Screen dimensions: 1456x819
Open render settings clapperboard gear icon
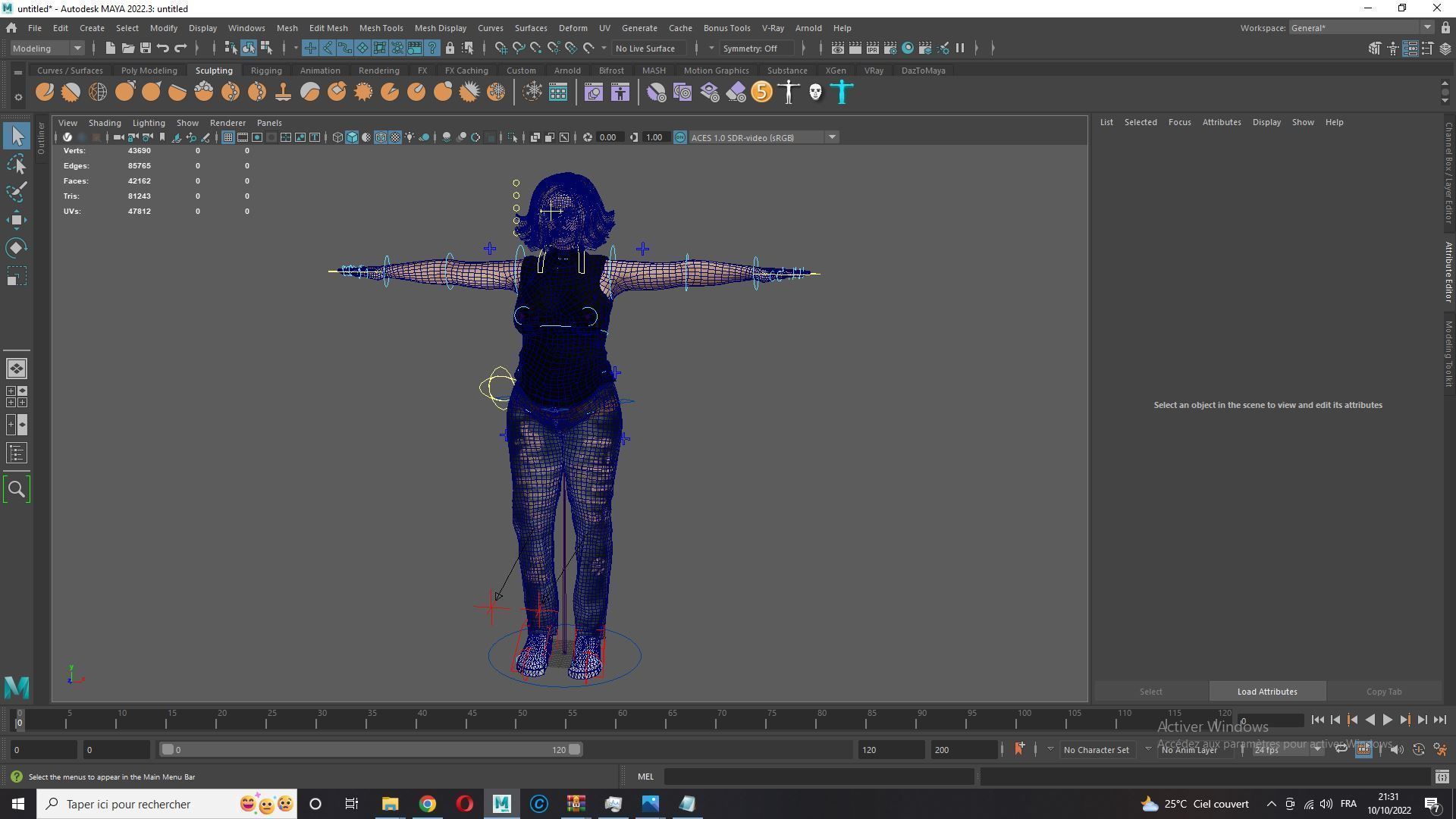(890, 49)
